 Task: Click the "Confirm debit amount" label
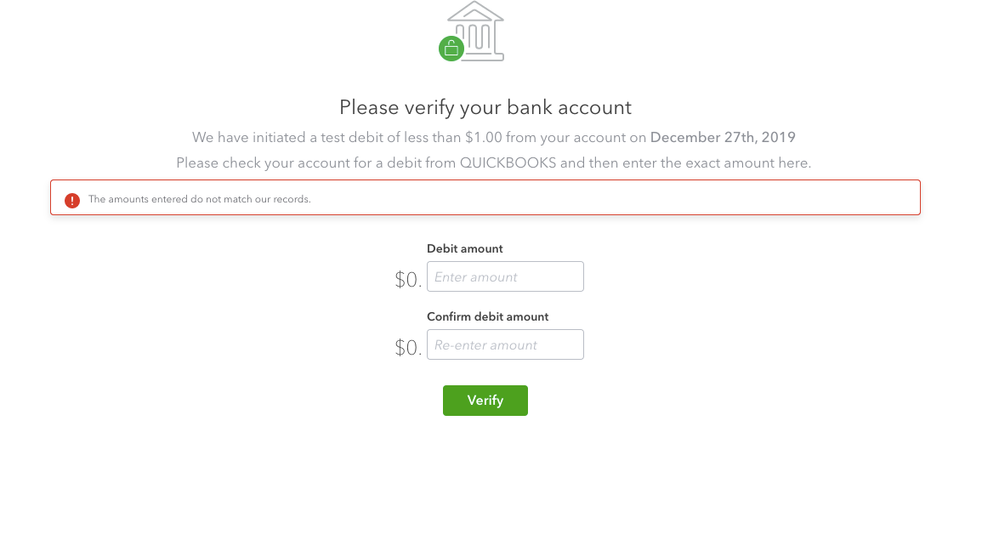pyautogui.click(x=488, y=317)
